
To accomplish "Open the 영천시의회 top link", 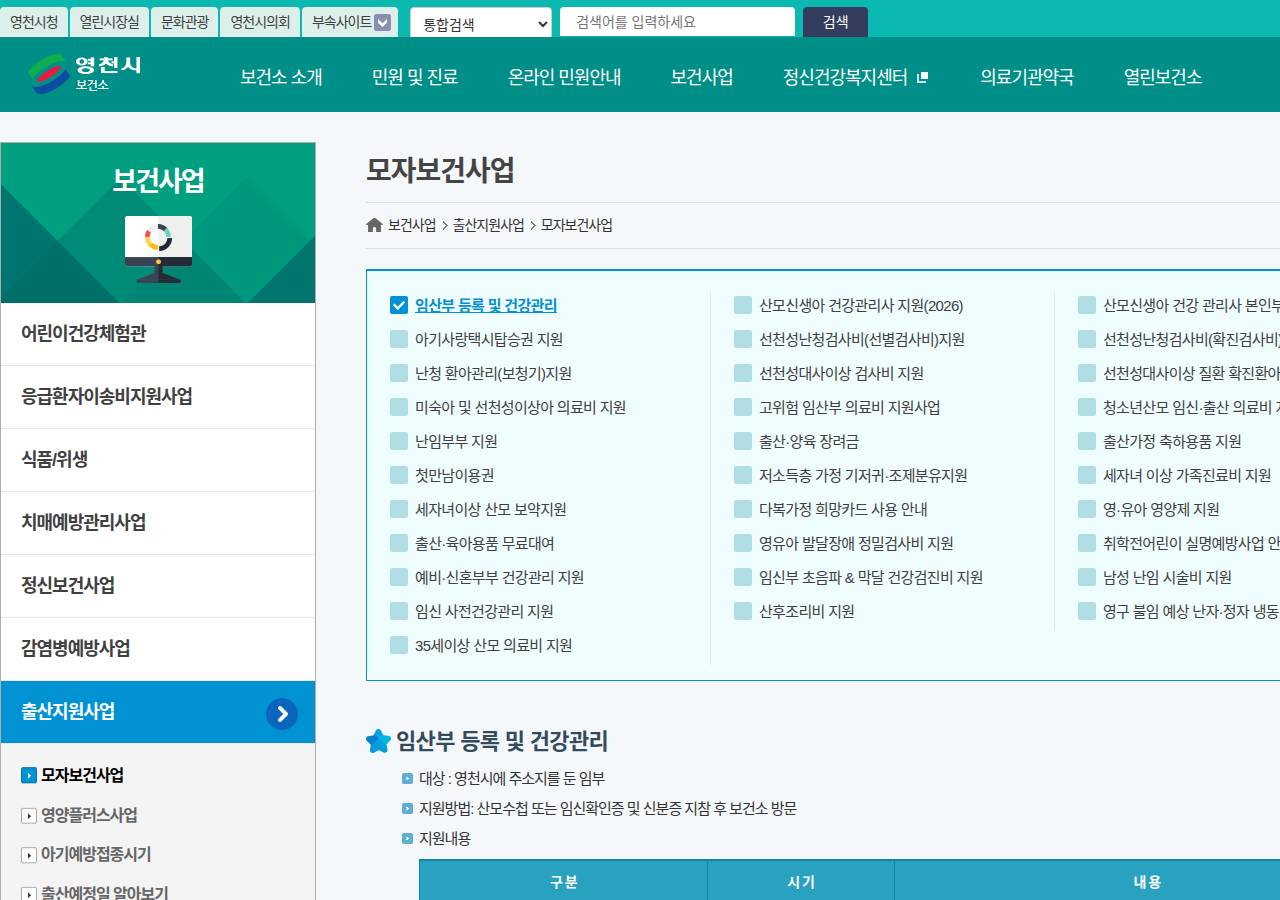I will click(260, 22).
